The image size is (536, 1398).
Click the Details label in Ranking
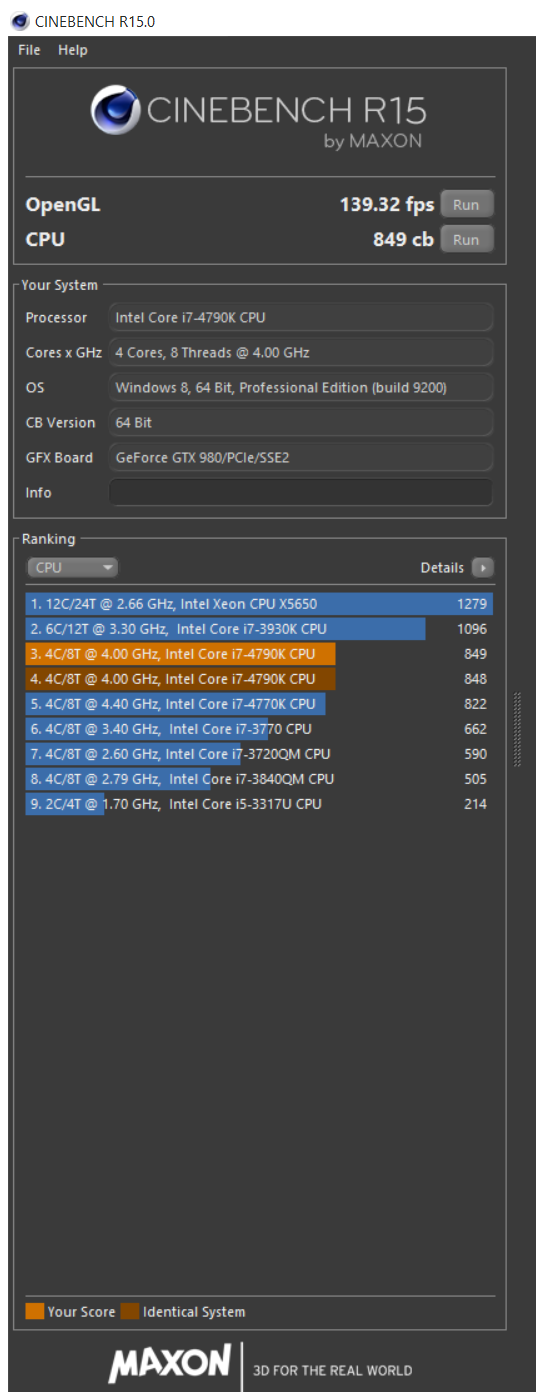(442, 567)
